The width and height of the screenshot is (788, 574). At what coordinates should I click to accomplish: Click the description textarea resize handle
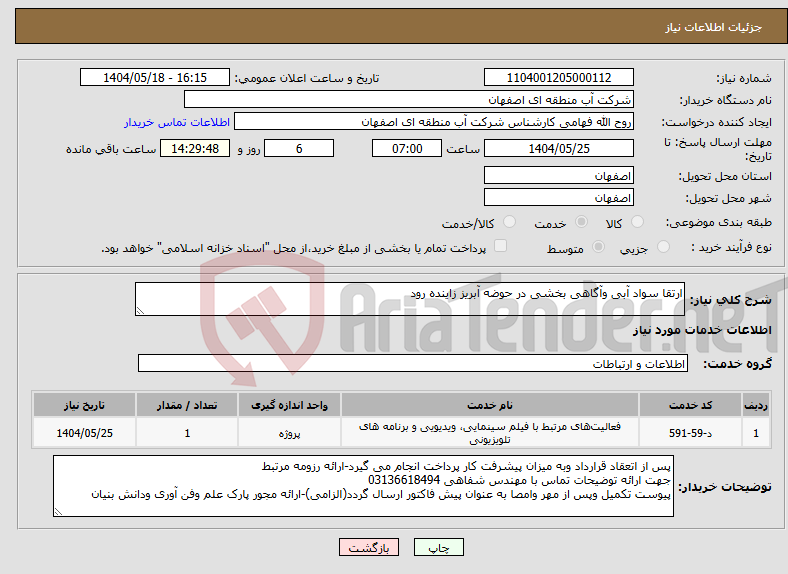[x=140, y=311]
